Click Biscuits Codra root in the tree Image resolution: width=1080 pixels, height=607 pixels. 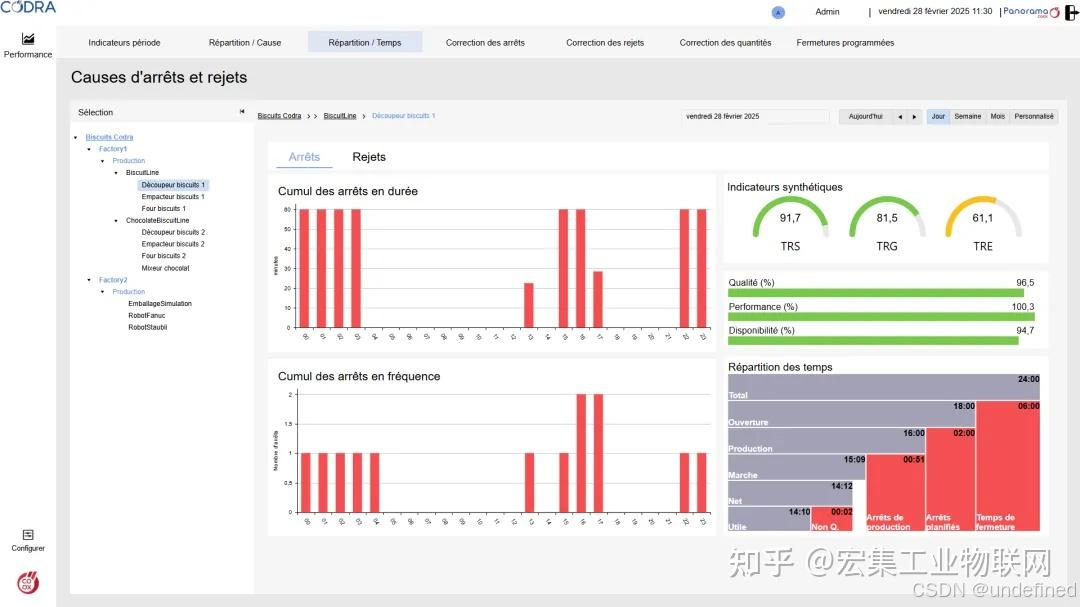coord(109,137)
